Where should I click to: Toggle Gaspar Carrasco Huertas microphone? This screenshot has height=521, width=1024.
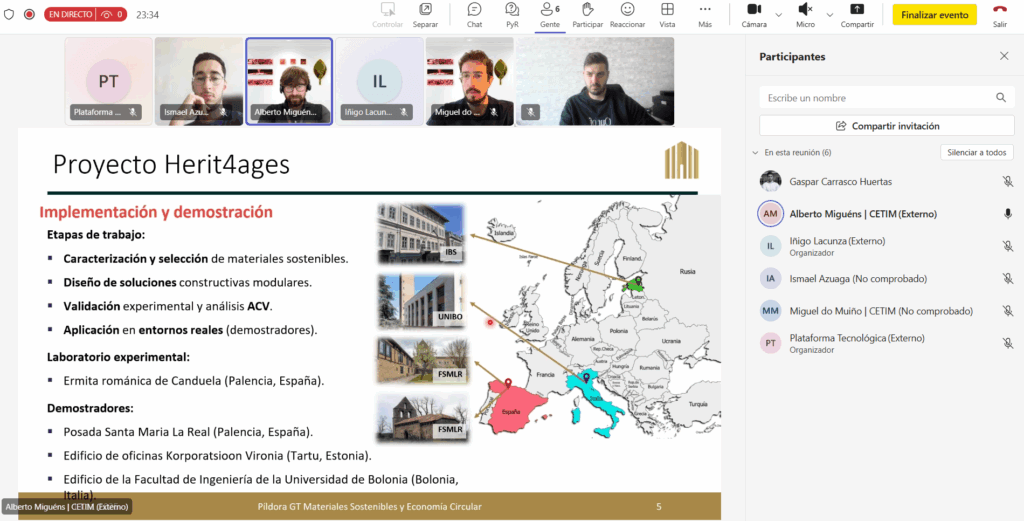[1007, 182]
